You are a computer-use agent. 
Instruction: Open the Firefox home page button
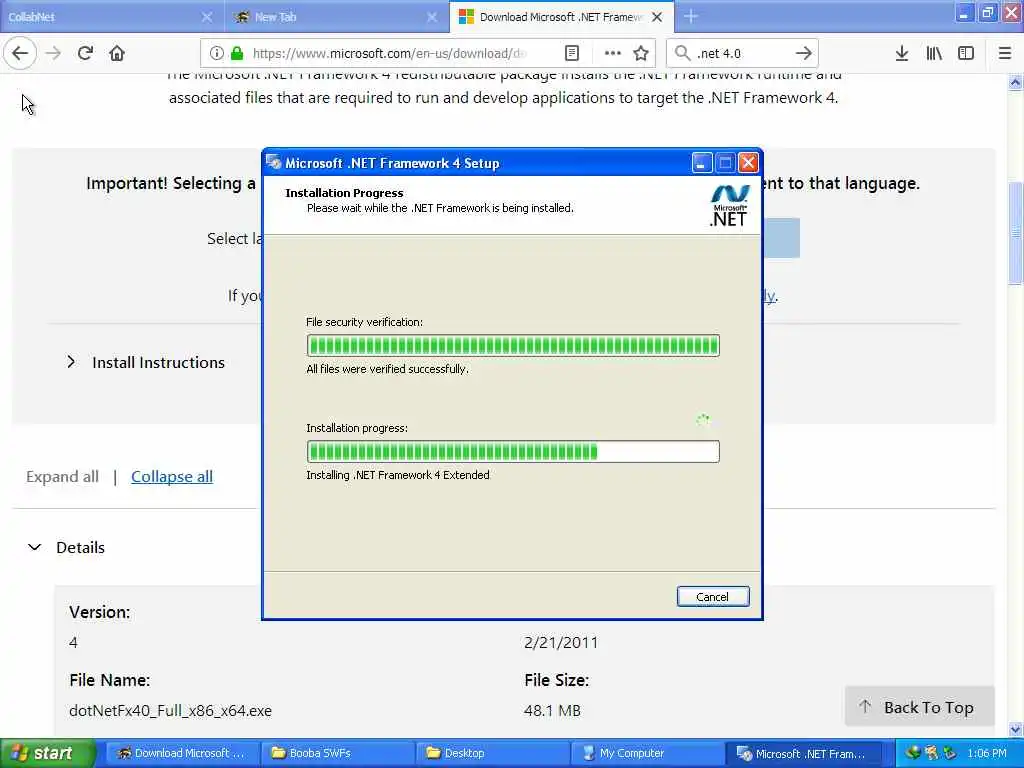point(117,53)
